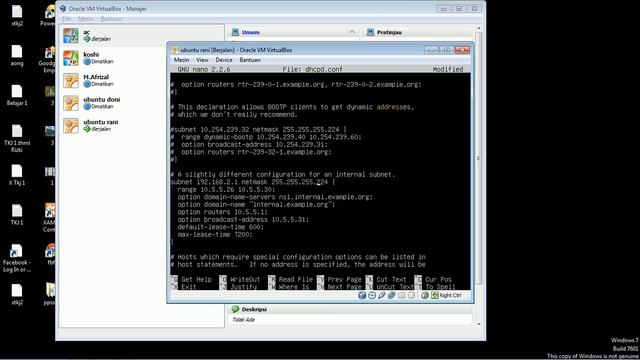The width and height of the screenshot is (640, 360).
Task: Click the optical disc status bar icon
Action: tap(372, 295)
